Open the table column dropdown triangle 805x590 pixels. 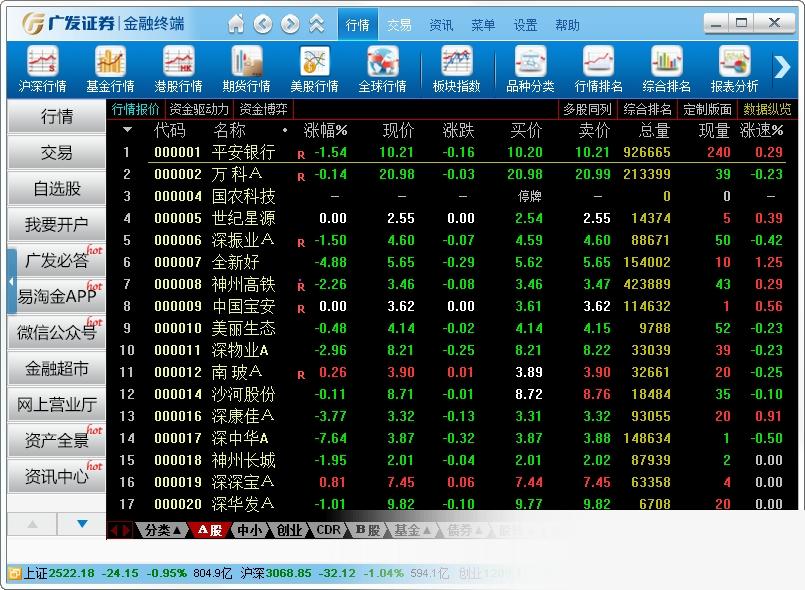click(127, 130)
